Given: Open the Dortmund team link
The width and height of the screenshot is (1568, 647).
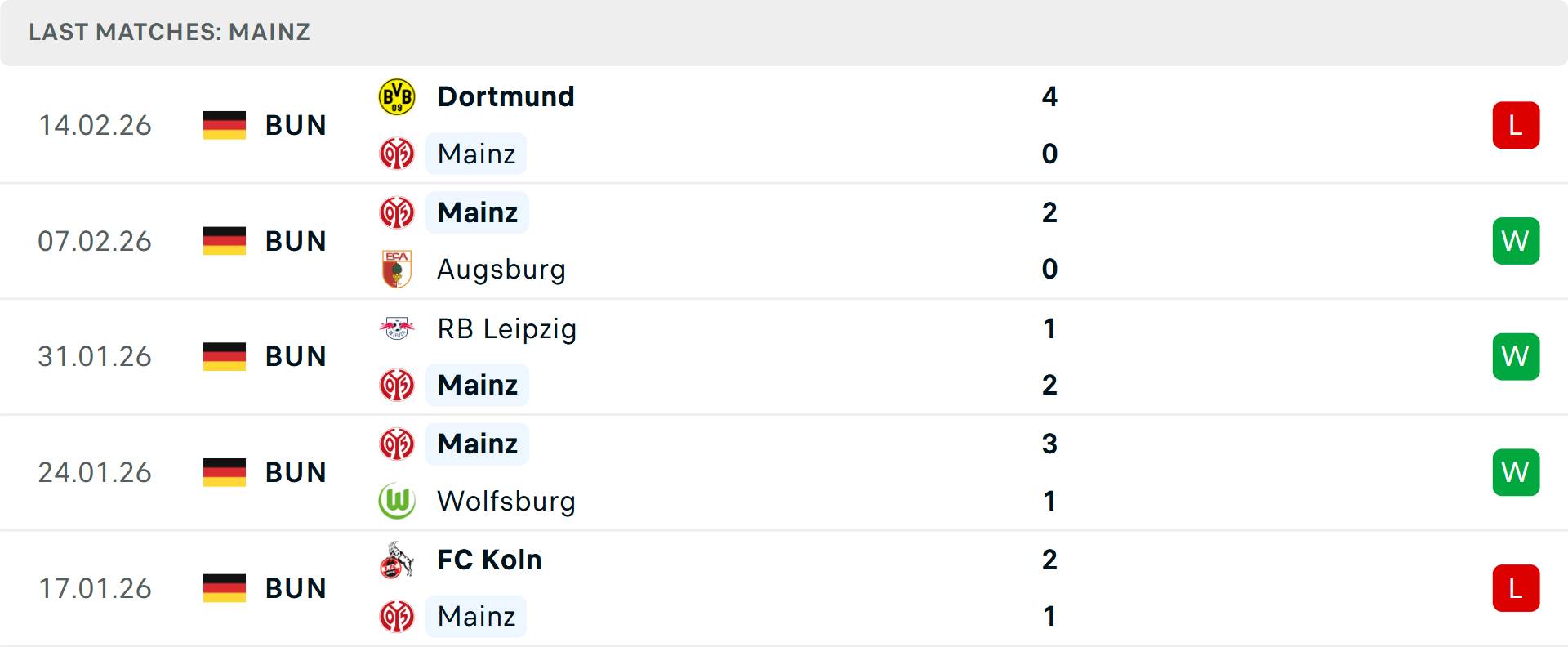Looking at the screenshot, I should tap(506, 96).
